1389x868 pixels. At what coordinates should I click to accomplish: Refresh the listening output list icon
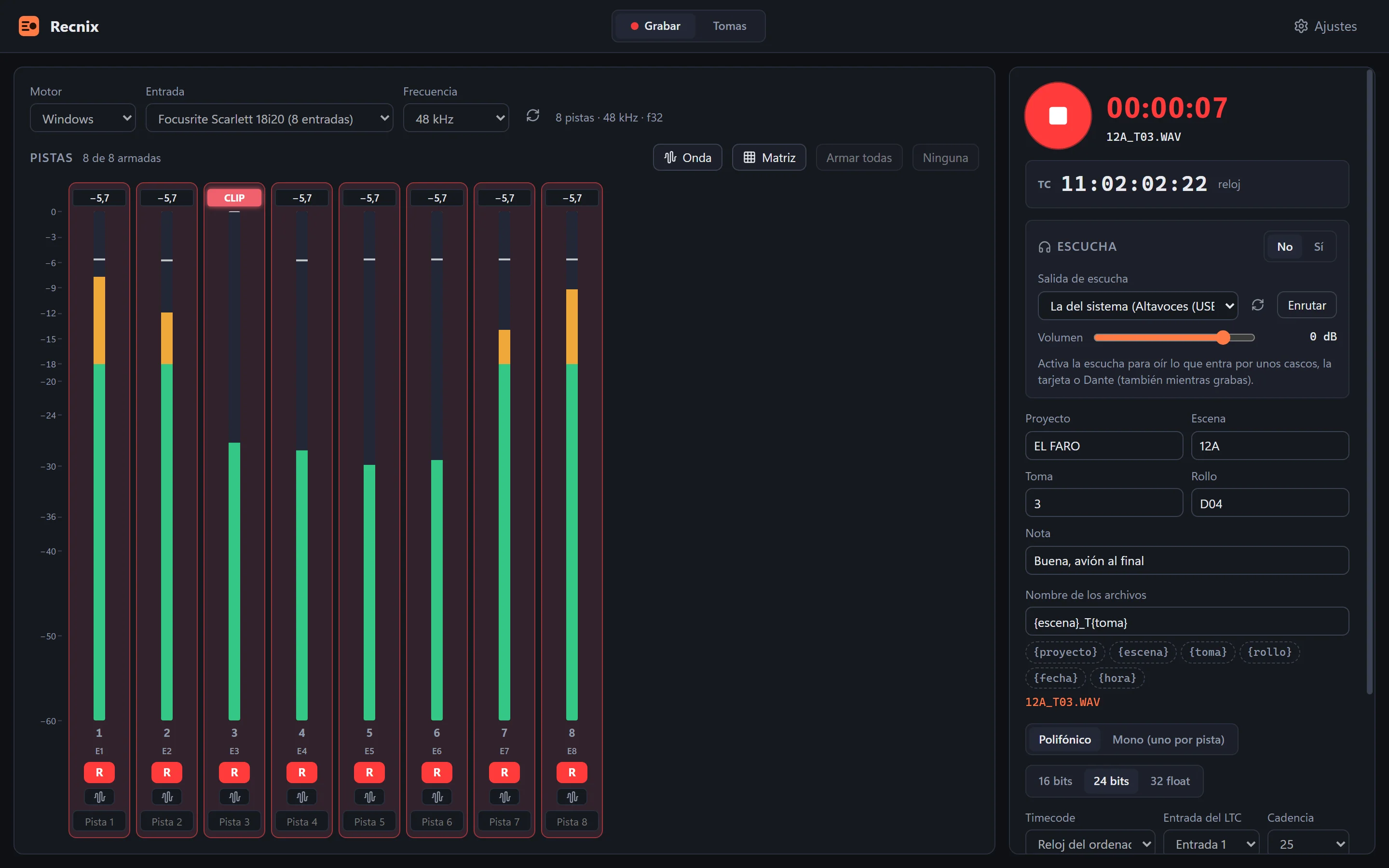coord(1257,305)
